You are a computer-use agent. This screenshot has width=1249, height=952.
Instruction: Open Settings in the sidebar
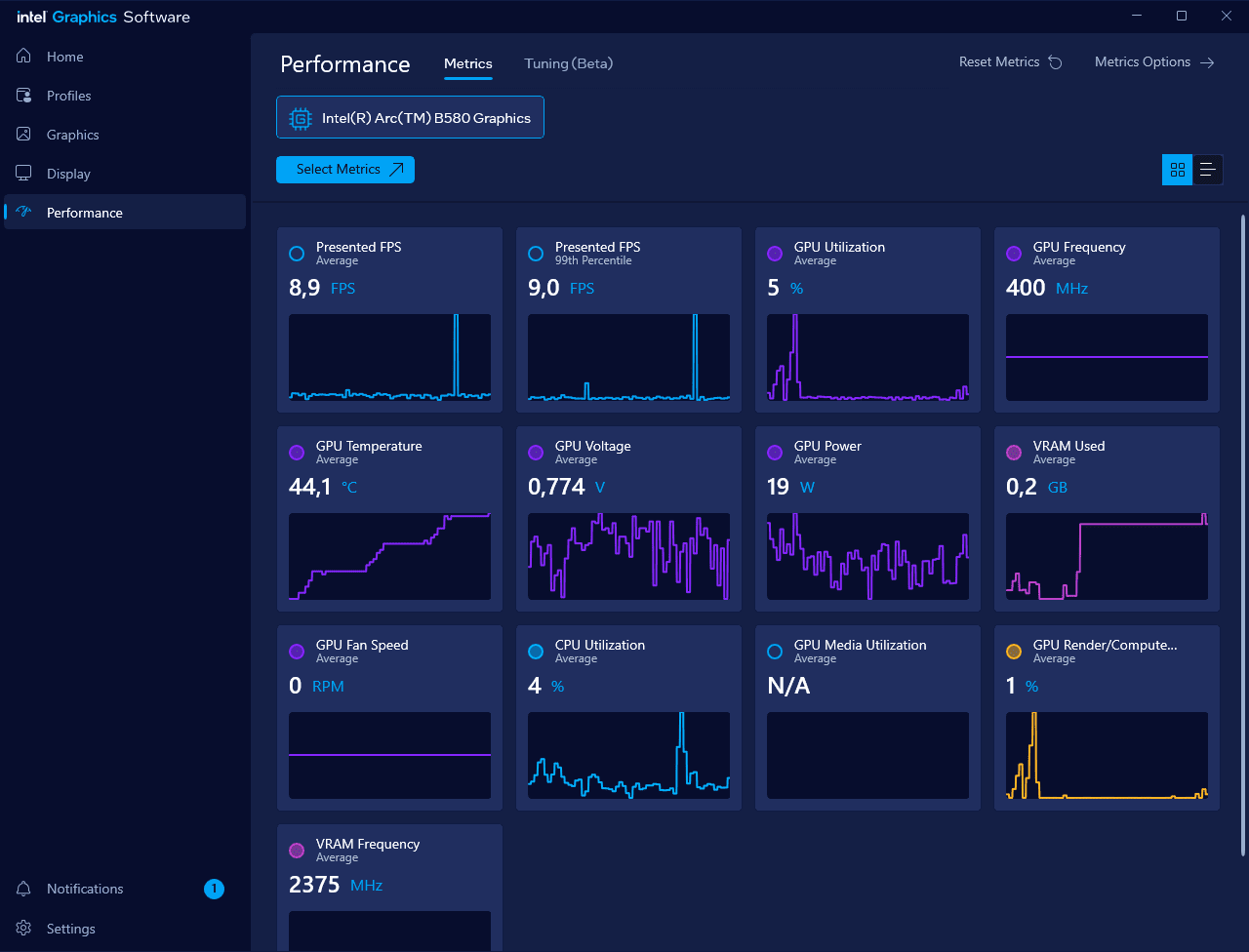(125, 929)
